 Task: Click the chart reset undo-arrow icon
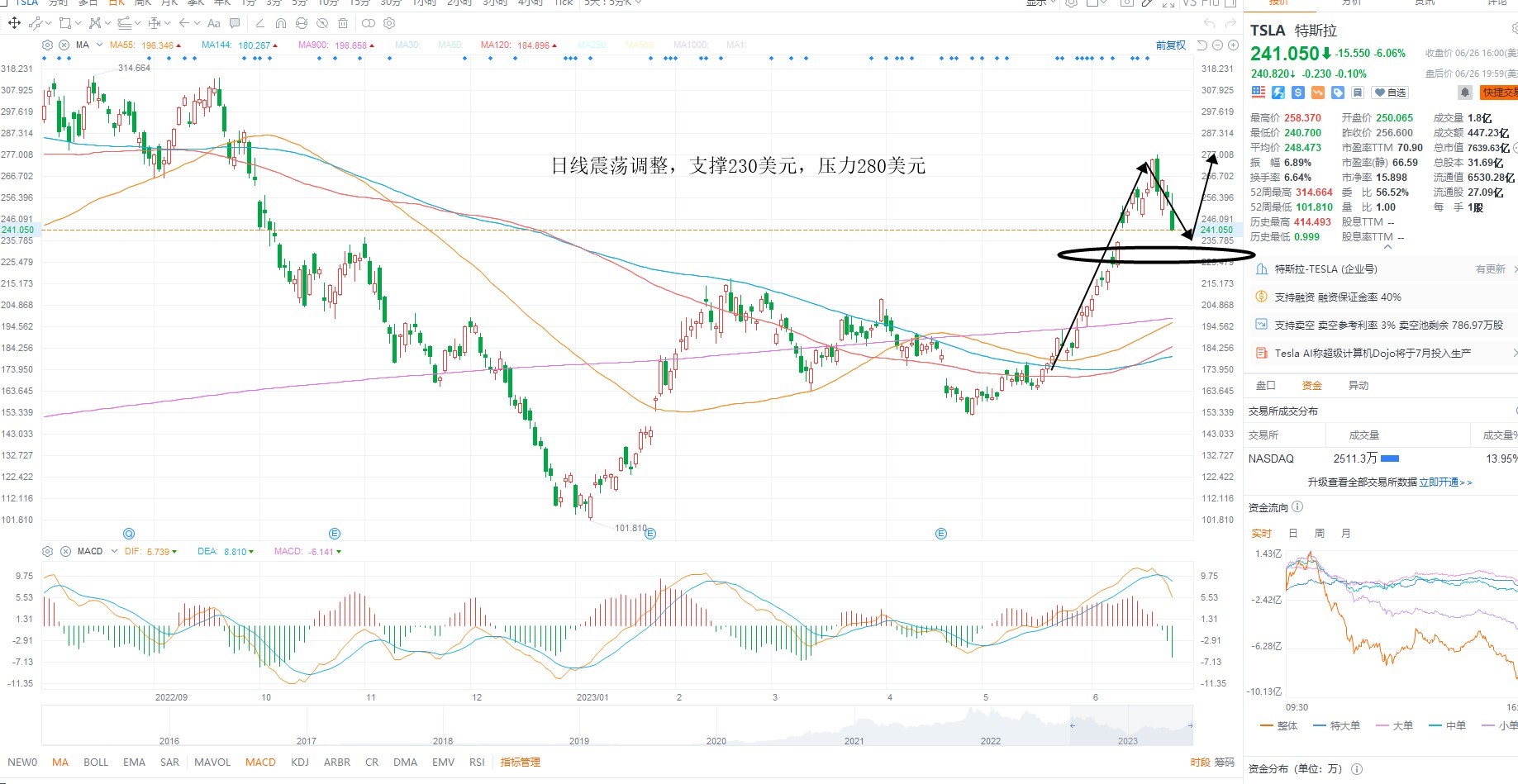tap(1202, 45)
